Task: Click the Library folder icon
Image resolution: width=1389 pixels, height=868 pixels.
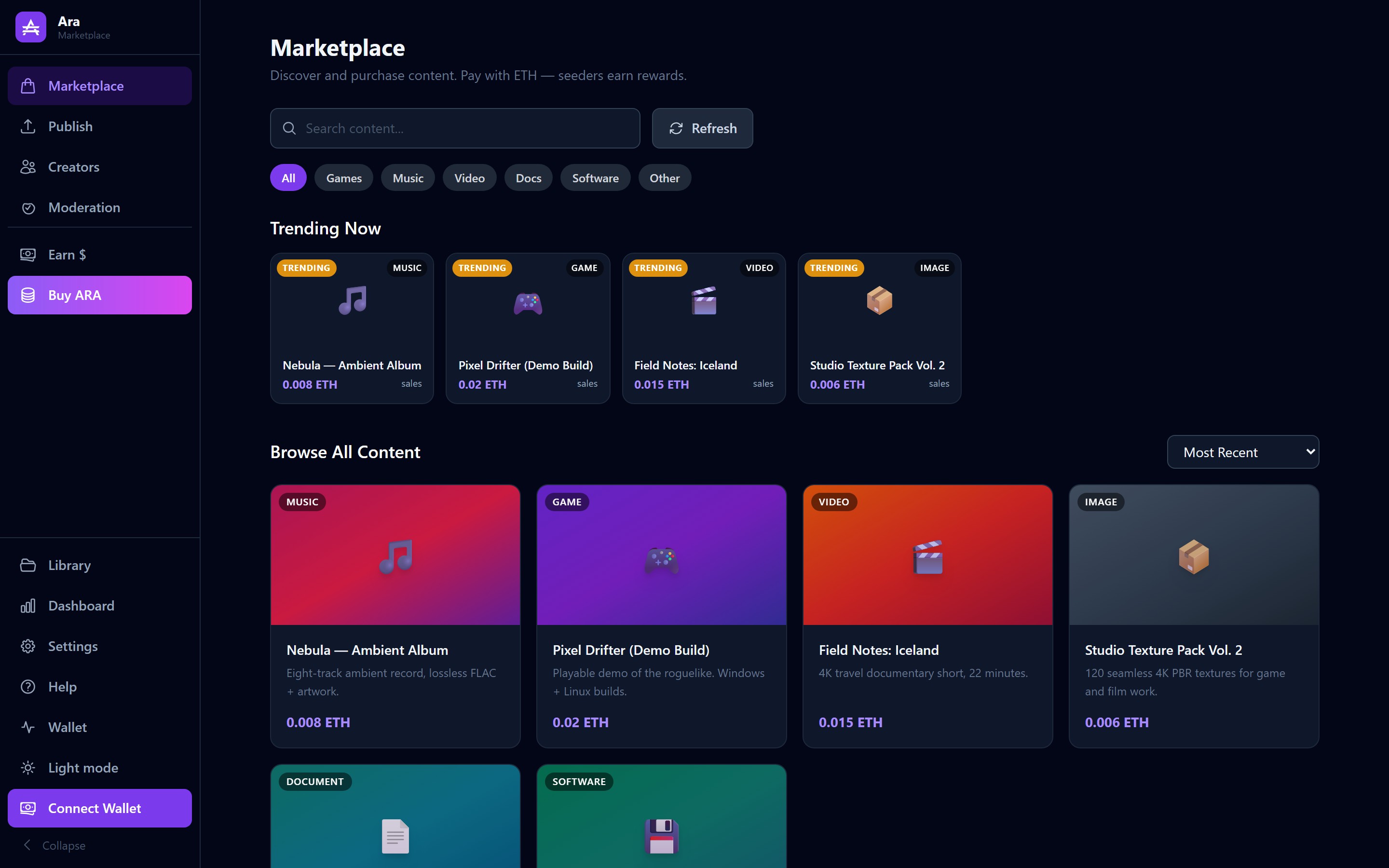Action: 28,565
